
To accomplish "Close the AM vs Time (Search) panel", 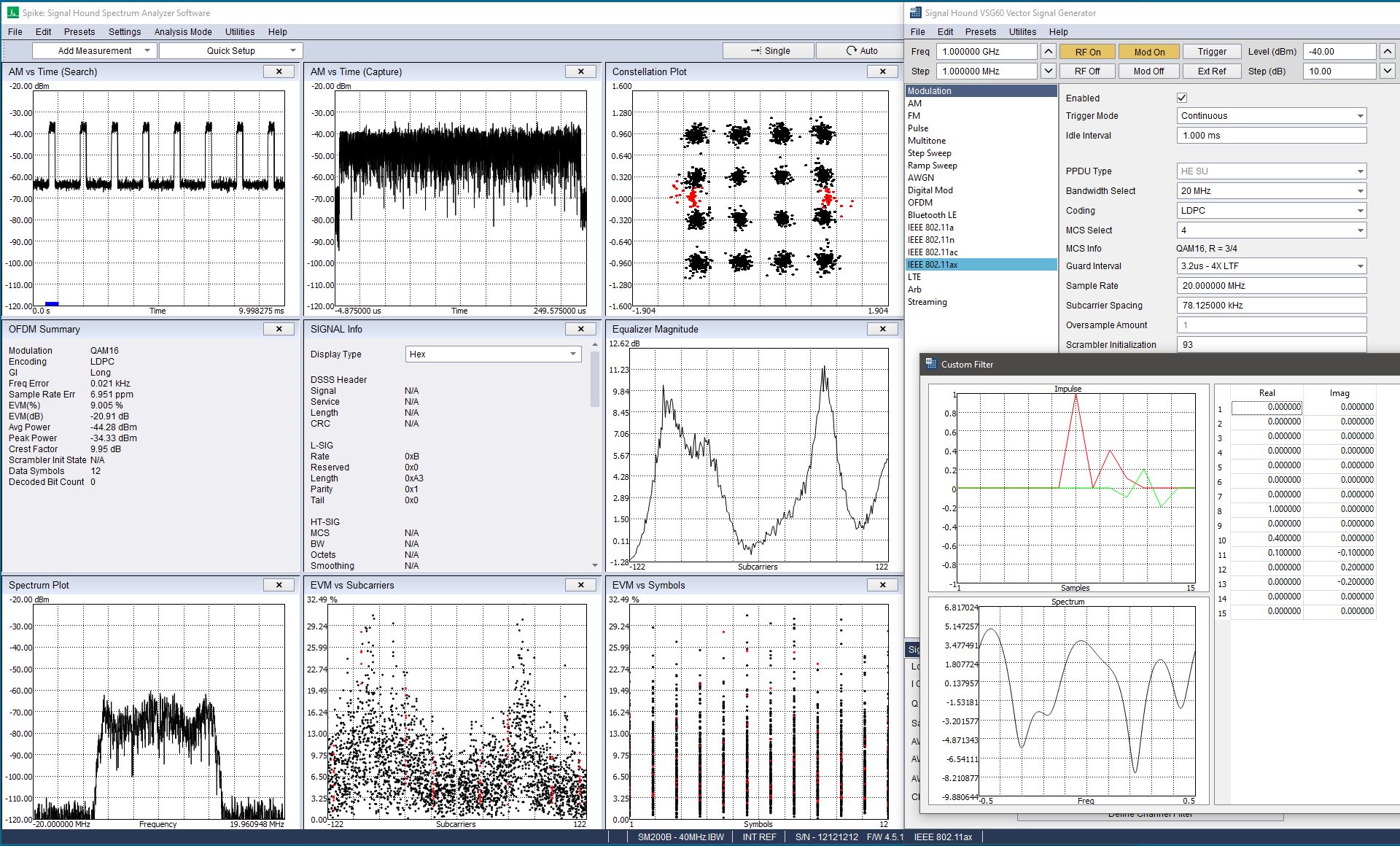I will (279, 71).
